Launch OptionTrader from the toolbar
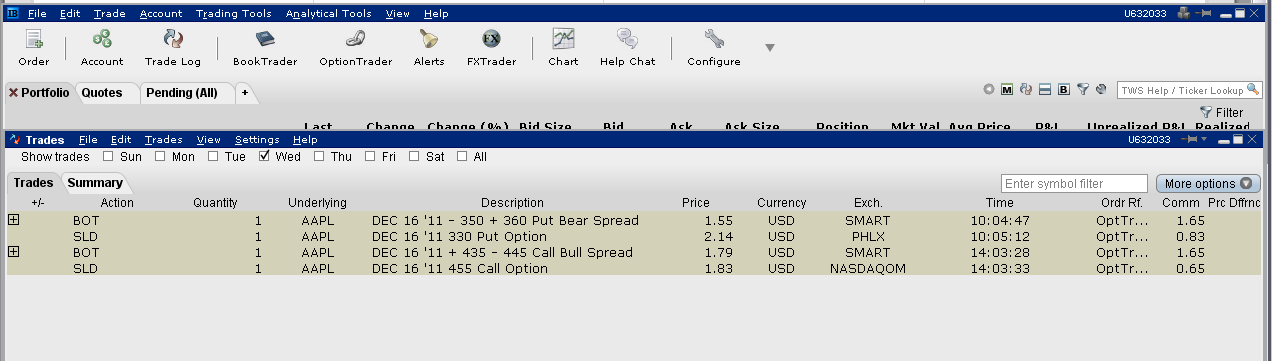 tap(355, 47)
